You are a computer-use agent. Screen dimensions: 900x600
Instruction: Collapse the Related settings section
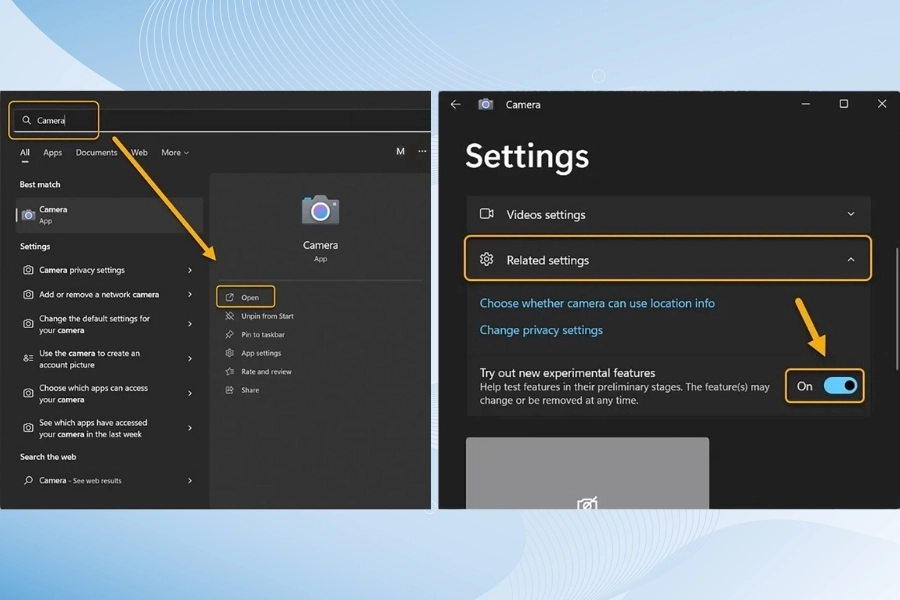click(851, 259)
